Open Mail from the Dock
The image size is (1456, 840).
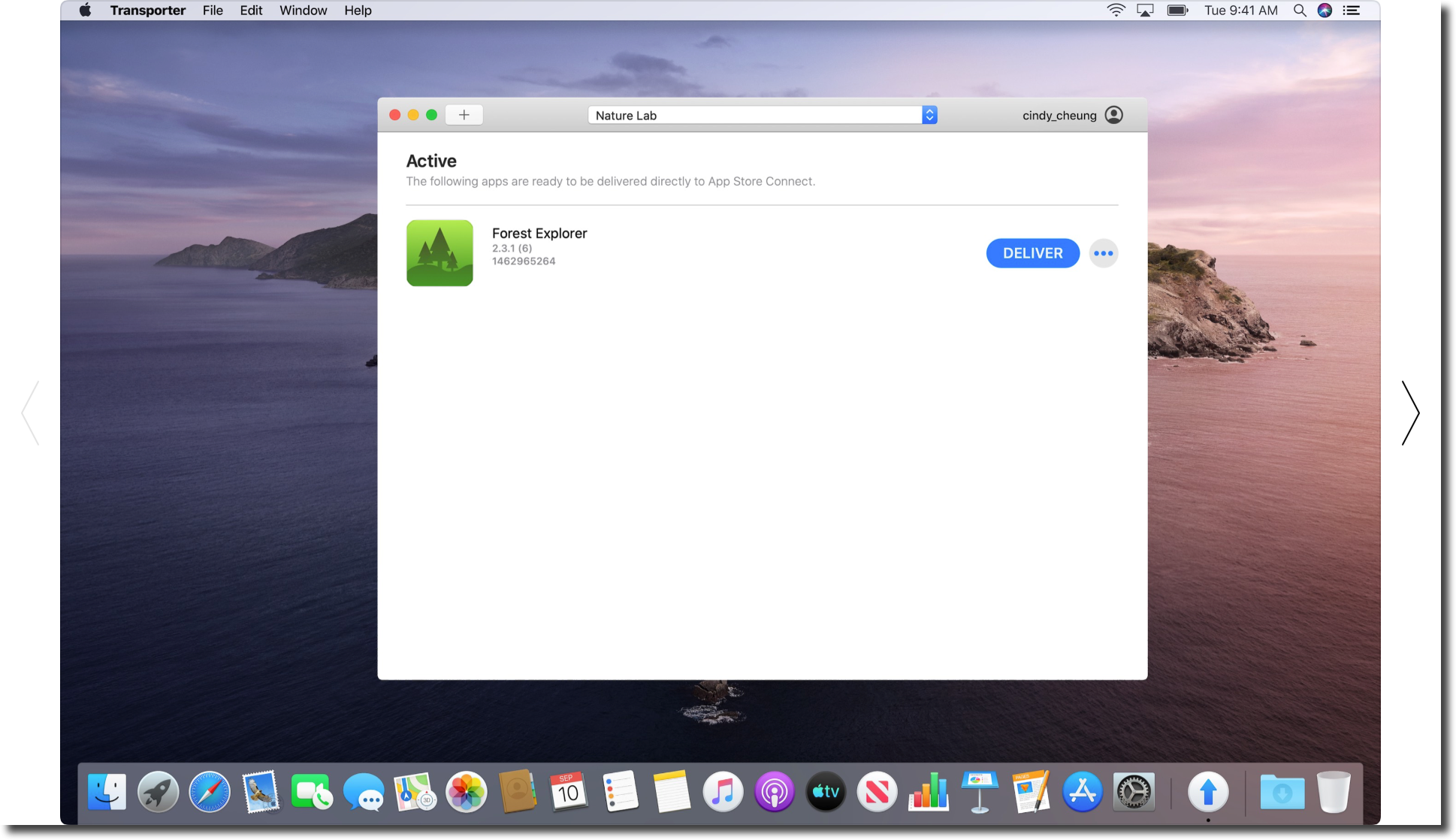(261, 792)
